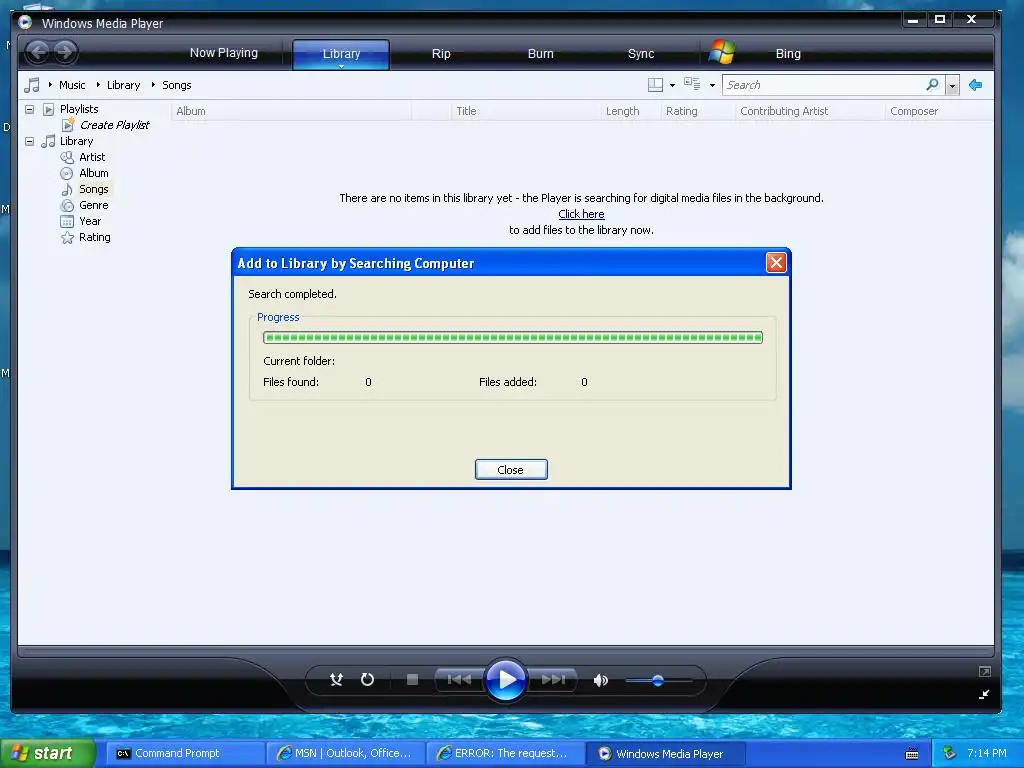Click inside the Search input field

[x=824, y=85]
